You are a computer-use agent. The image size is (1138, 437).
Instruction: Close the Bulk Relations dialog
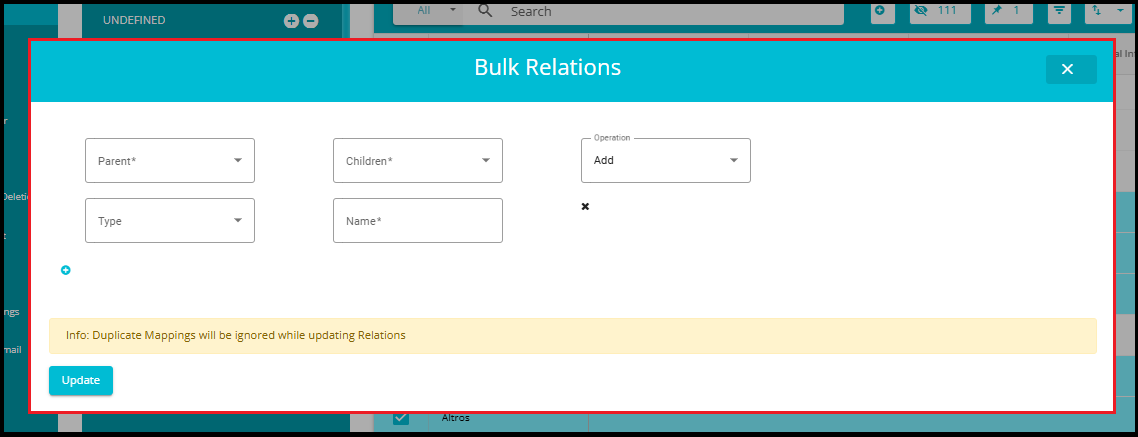pyautogui.click(x=1071, y=70)
